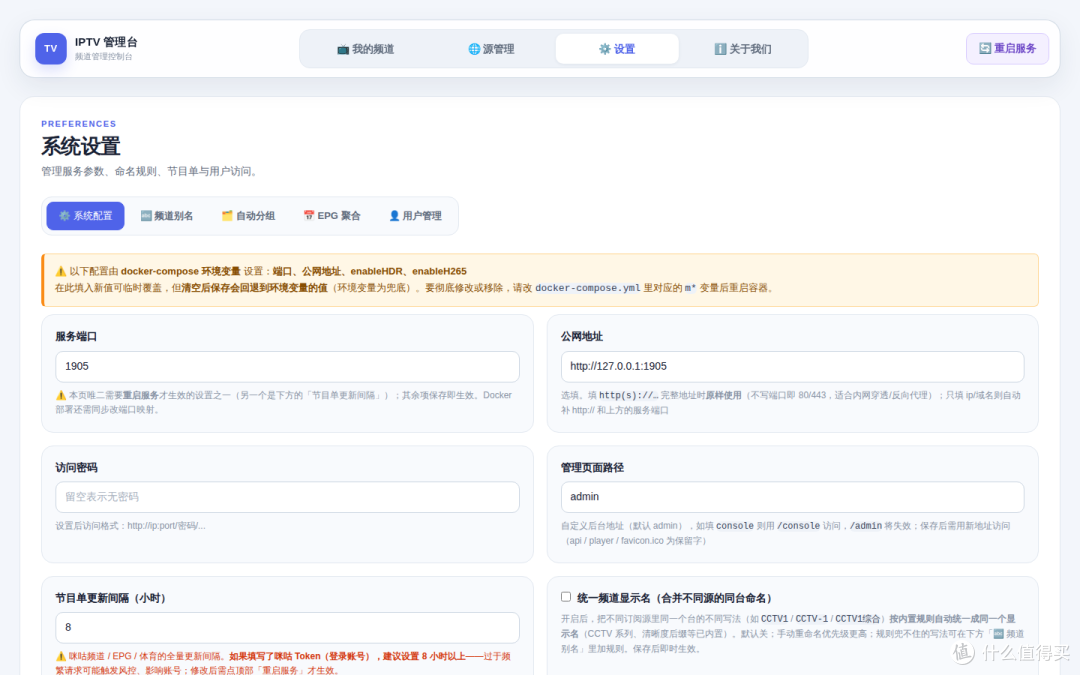Click the IPTV 管理台 title text
The image size is (1080, 675).
pyautogui.click(x=106, y=42)
